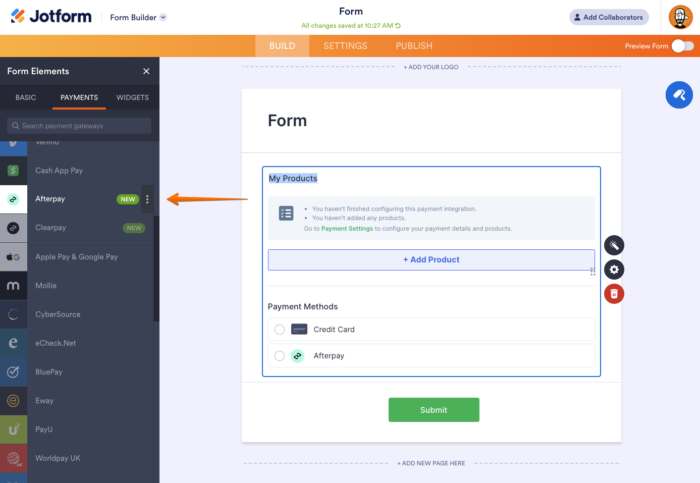Open the Payment Settings link
Viewport: 700px width, 483px height.
(x=347, y=229)
